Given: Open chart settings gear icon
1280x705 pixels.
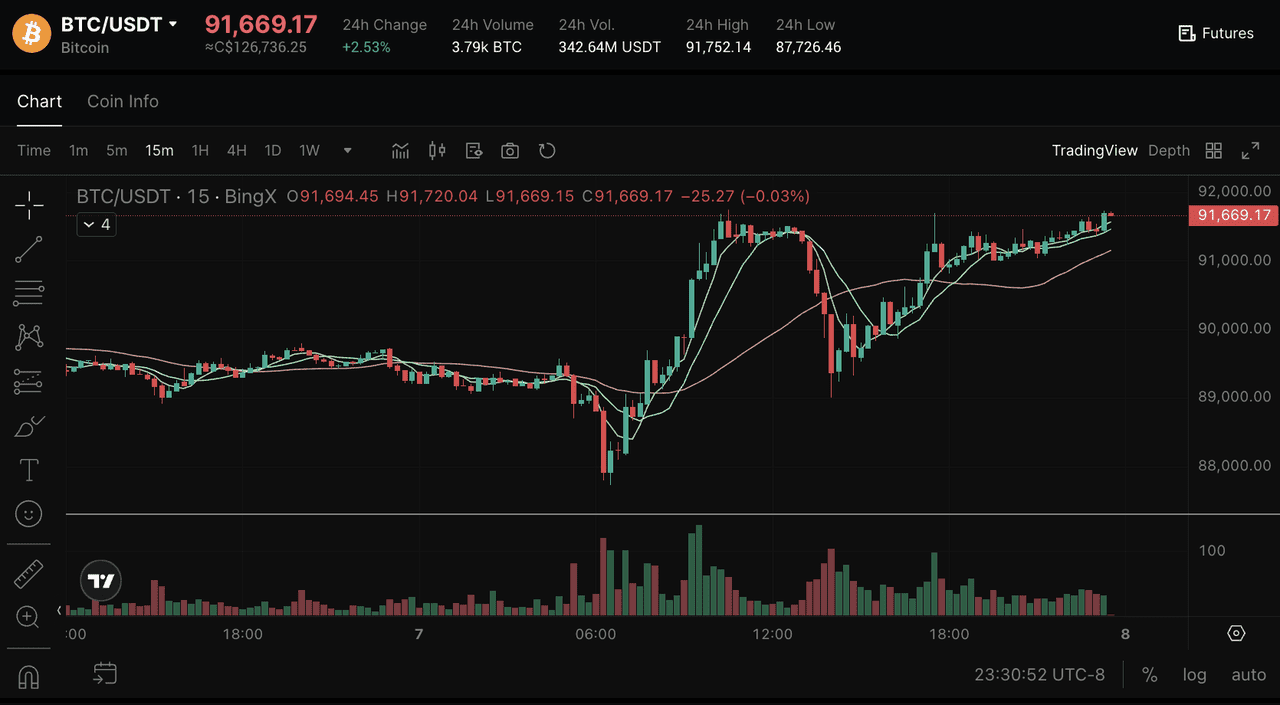Looking at the screenshot, I should [x=1236, y=634].
